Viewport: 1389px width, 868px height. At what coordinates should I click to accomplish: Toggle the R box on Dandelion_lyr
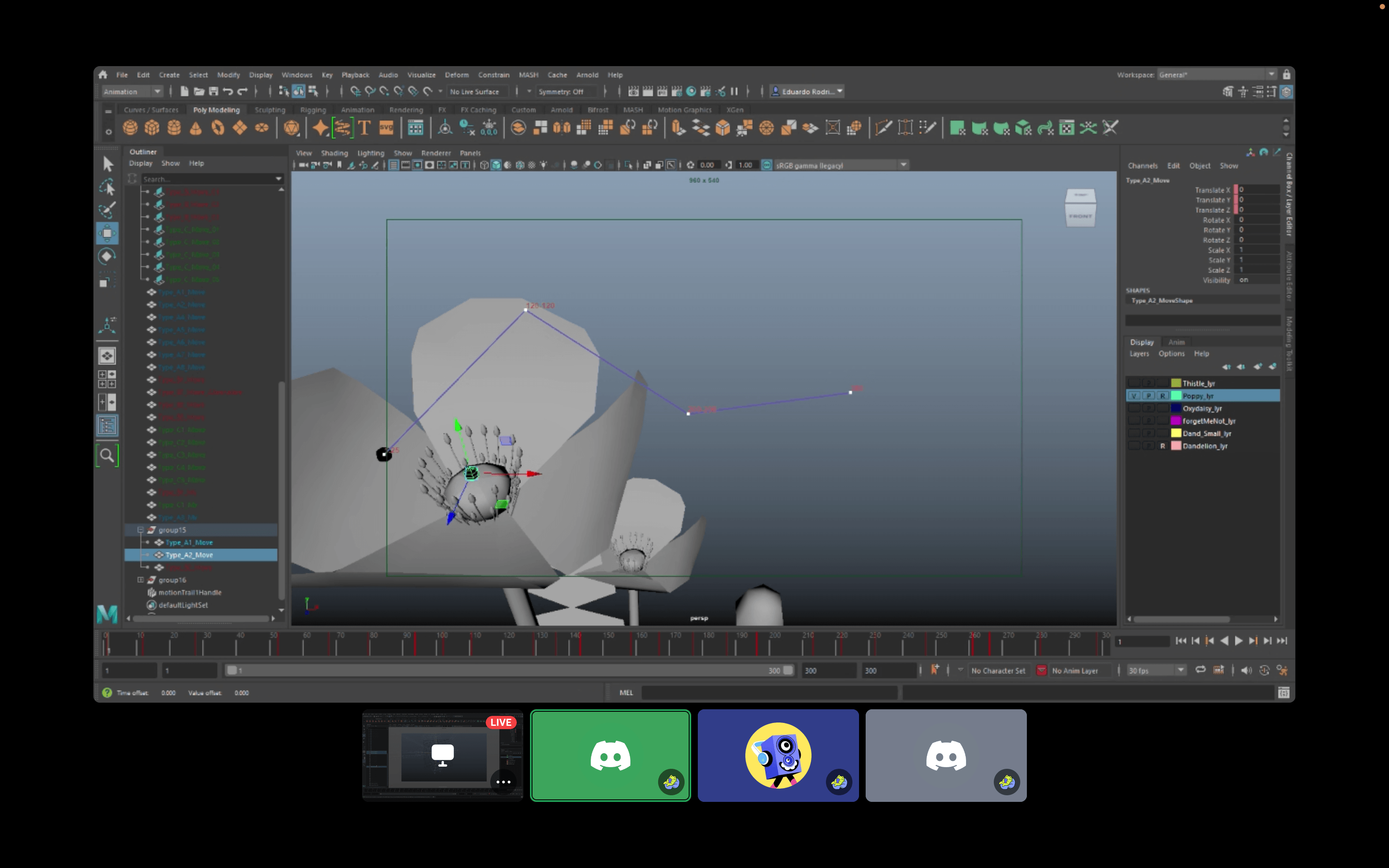(1162, 446)
